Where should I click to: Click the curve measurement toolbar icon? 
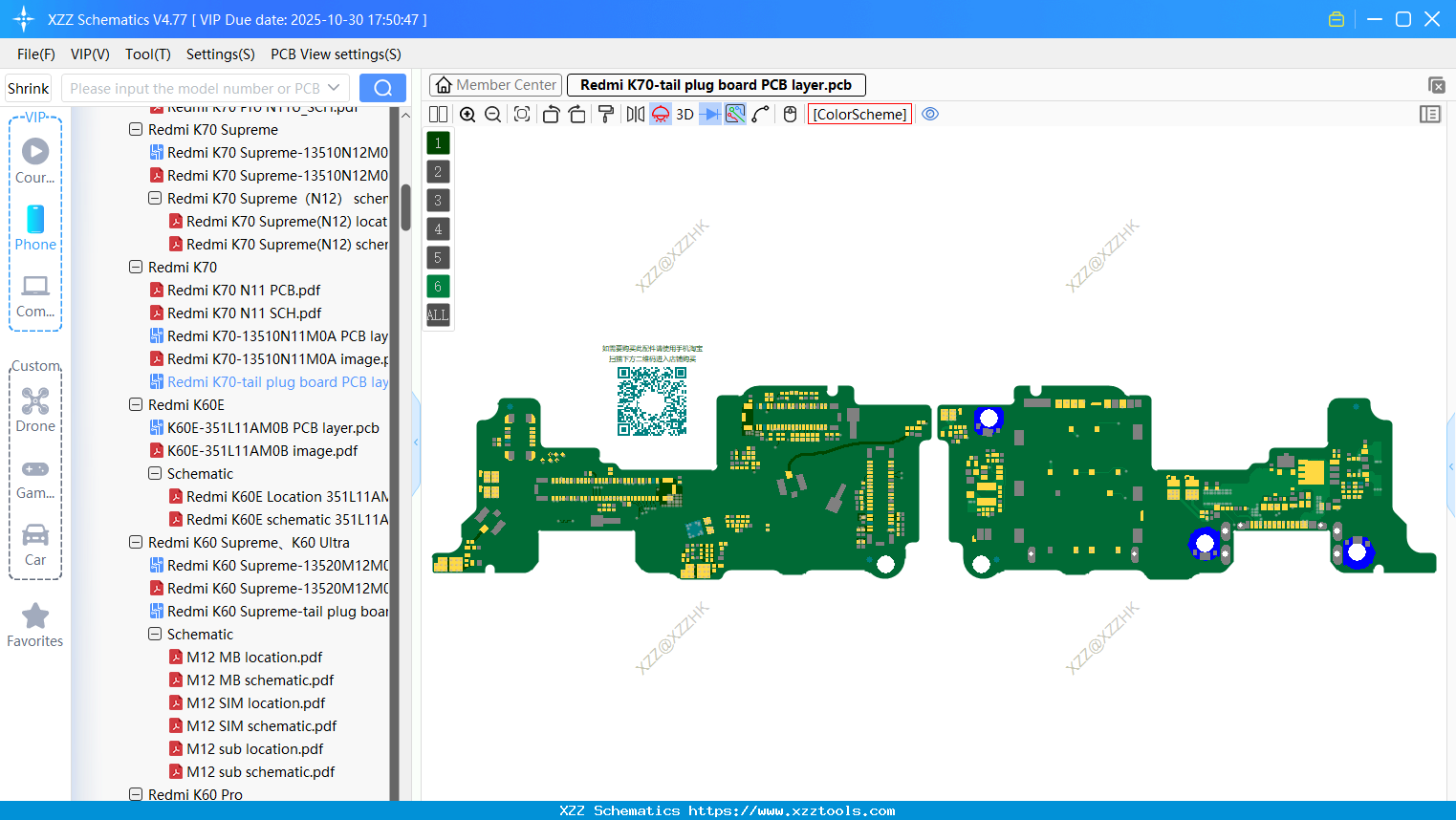coord(760,114)
